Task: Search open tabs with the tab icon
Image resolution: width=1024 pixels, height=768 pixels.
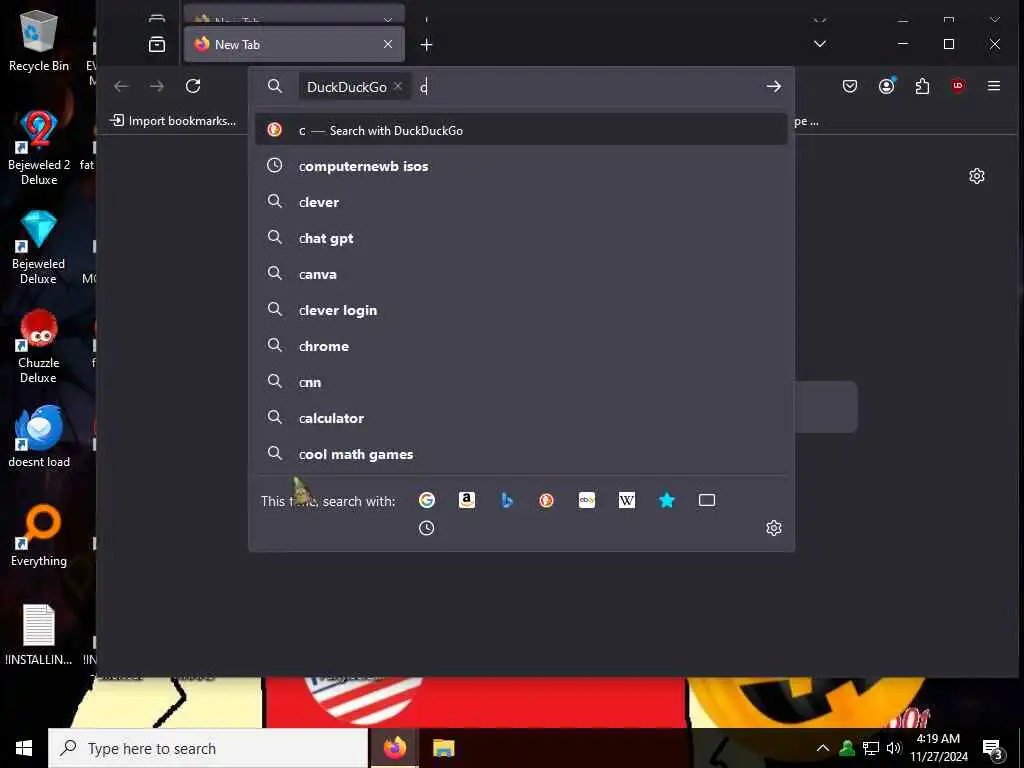Action: point(707,500)
